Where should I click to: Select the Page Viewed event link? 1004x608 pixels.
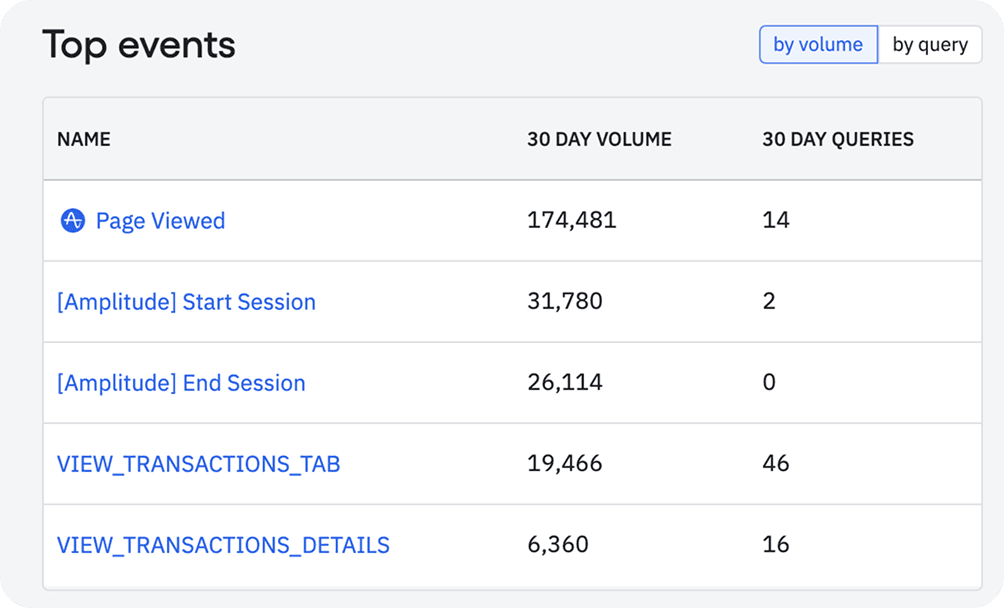click(160, 221)
